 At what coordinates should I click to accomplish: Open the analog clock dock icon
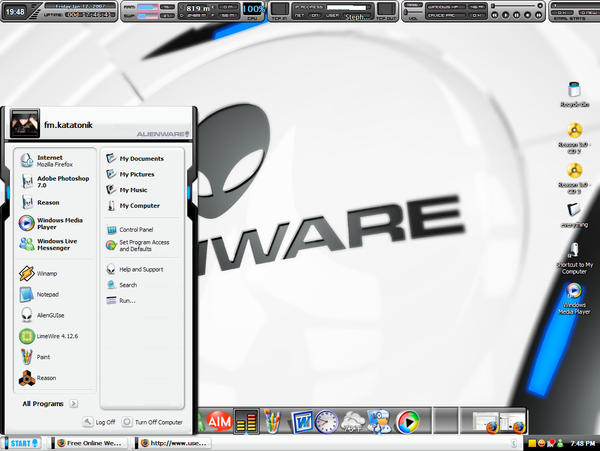(x=326, y=422)
